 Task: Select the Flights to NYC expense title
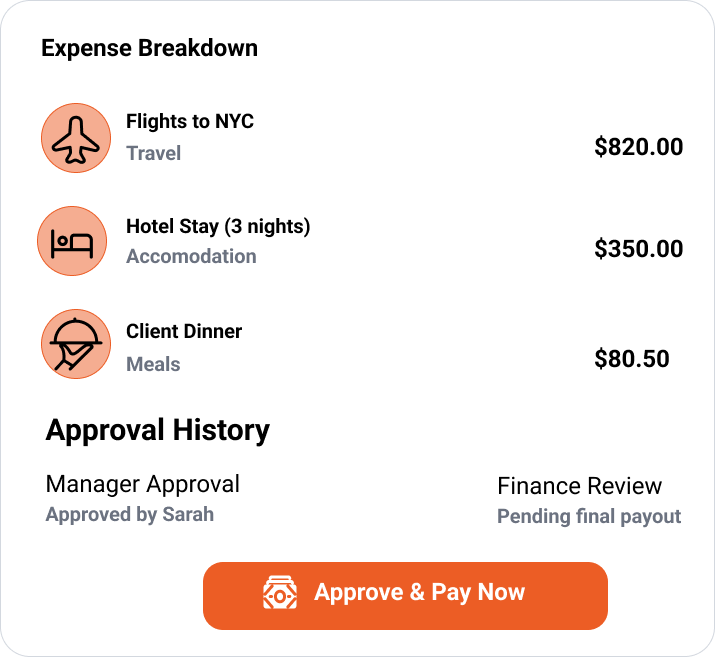click(190, 122)
